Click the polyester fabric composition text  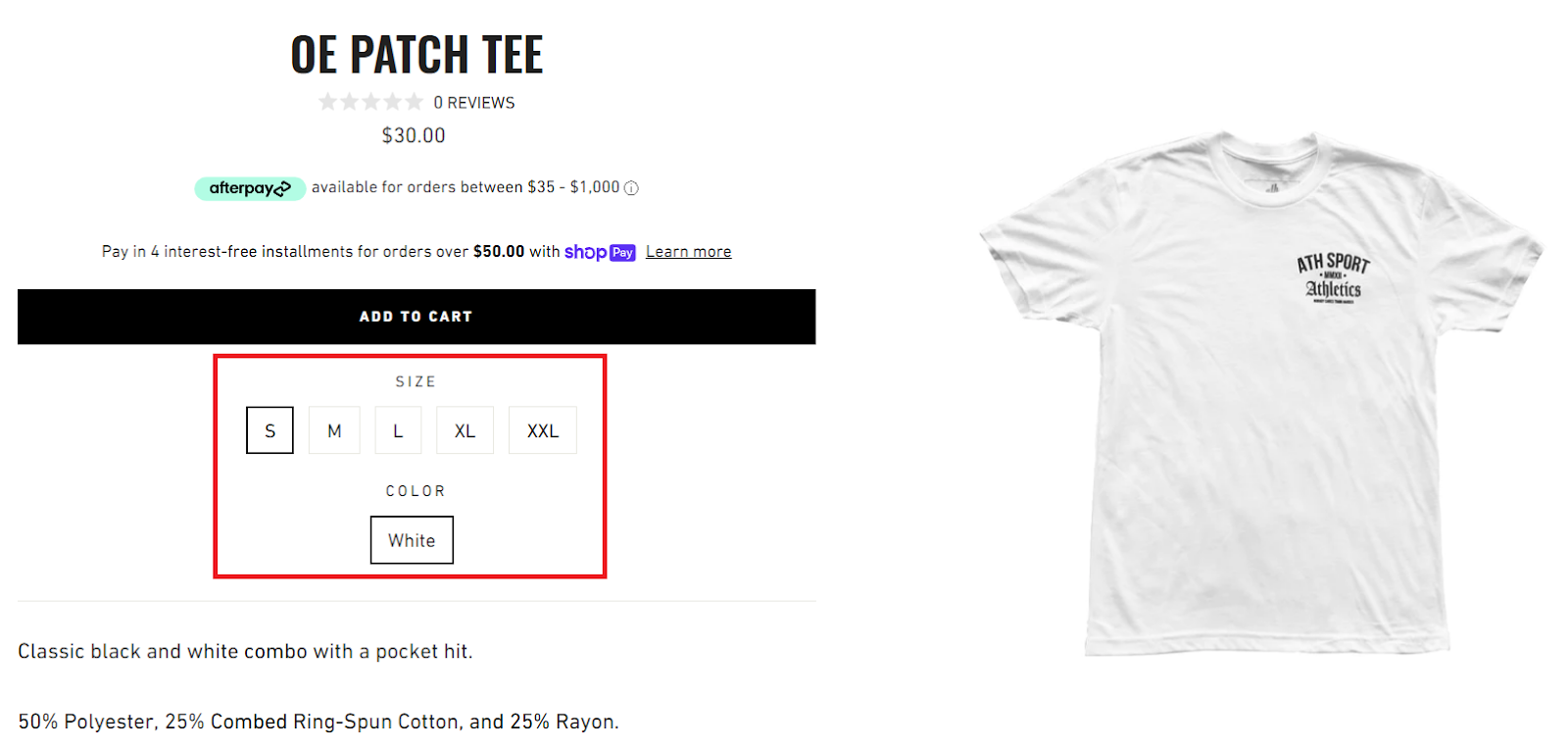click(x=318, y=722)
